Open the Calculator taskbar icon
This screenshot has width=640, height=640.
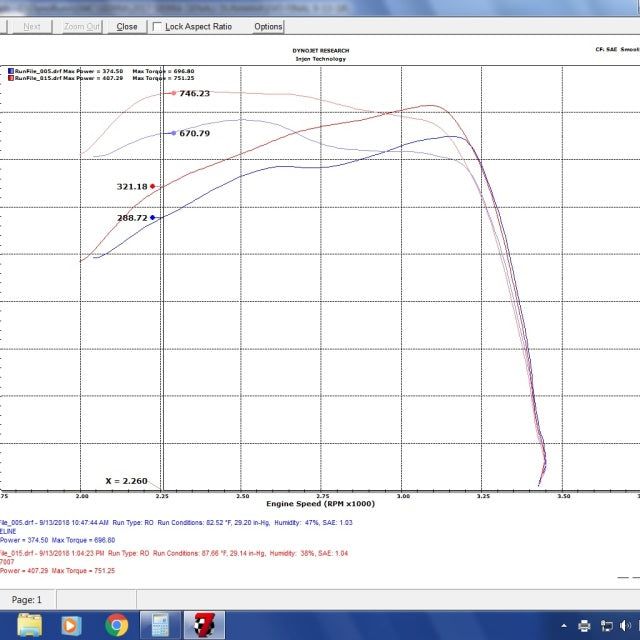[159, 625]
